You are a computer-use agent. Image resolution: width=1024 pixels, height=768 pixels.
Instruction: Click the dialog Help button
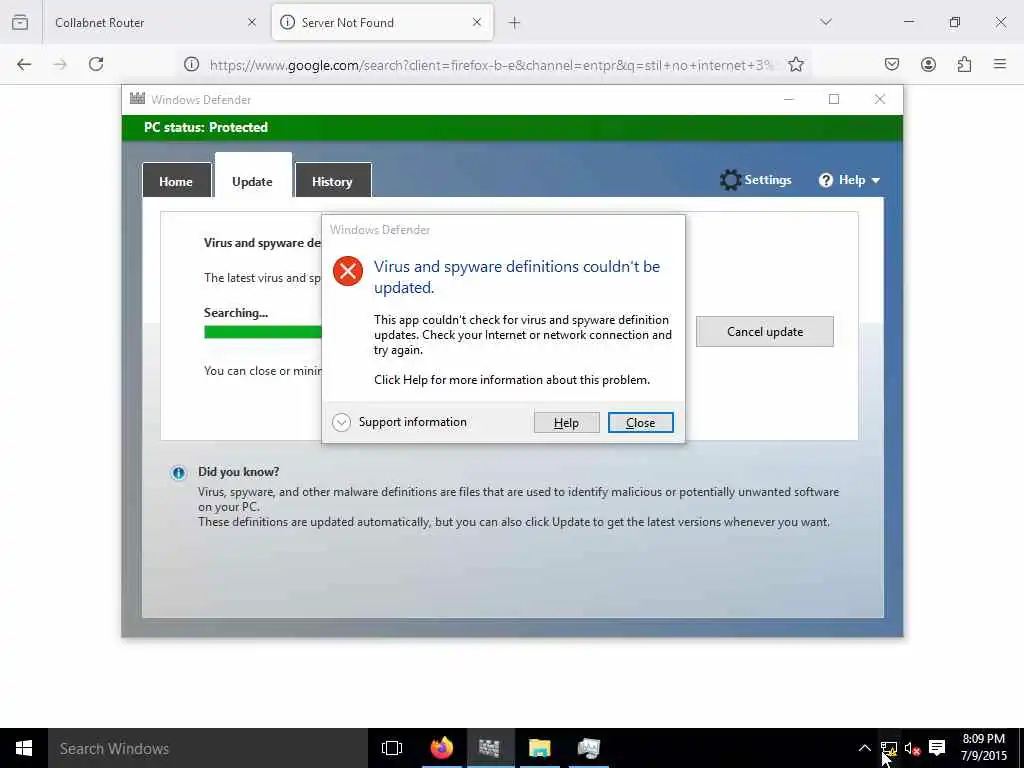pyautogui.click(x=566, y=423)
